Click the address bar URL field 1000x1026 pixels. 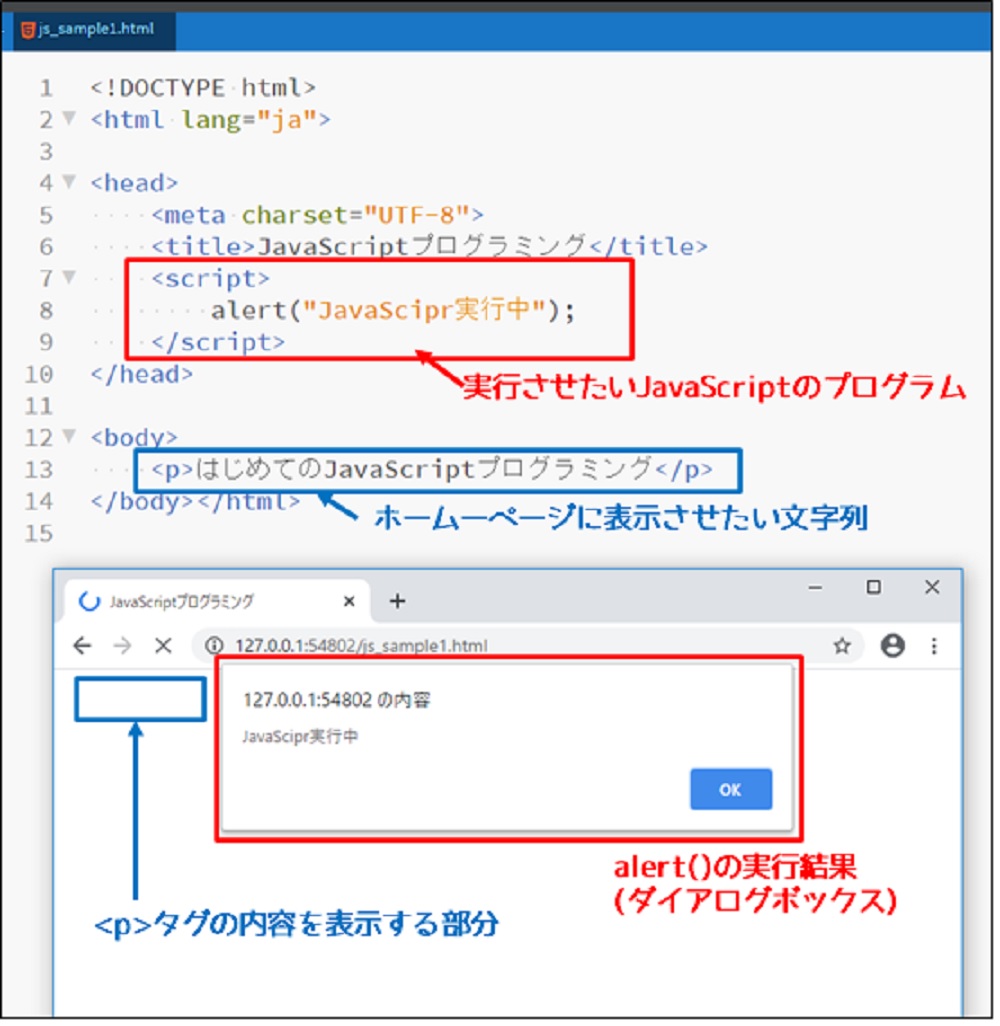coord(500,646)
